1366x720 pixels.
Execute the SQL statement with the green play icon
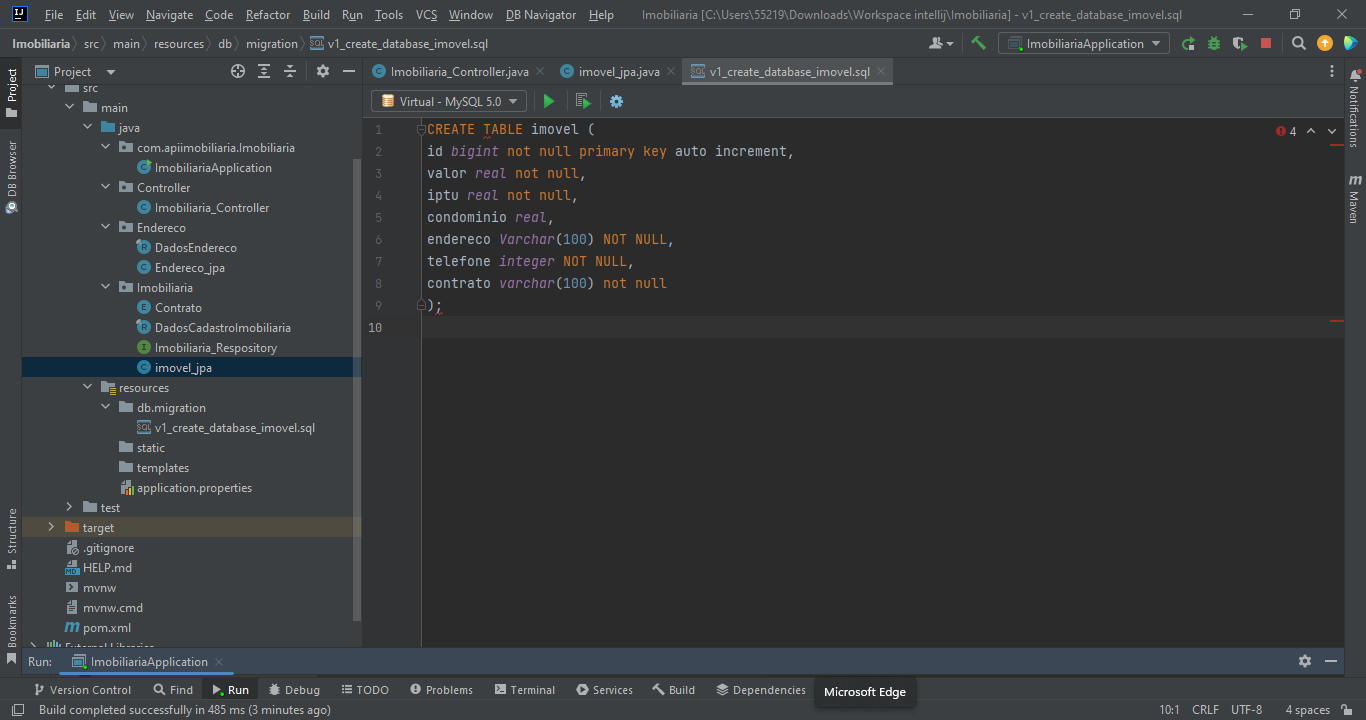tap(548, 101)
